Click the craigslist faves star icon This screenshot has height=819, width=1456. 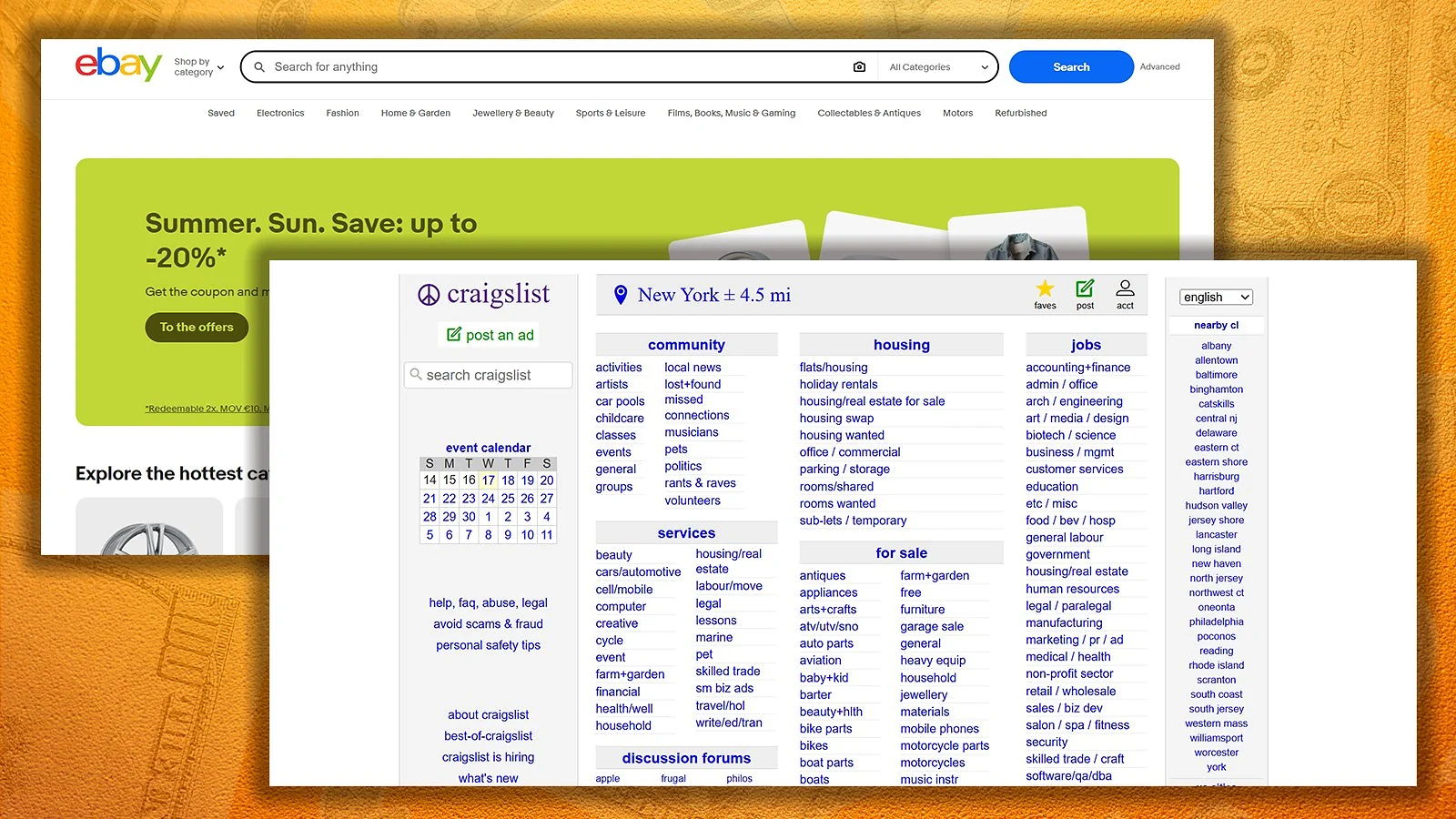tap(1045, 288)
